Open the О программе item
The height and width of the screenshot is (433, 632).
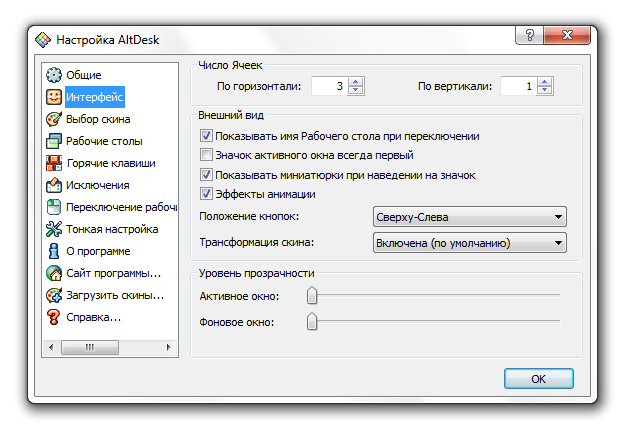[98, 251]
